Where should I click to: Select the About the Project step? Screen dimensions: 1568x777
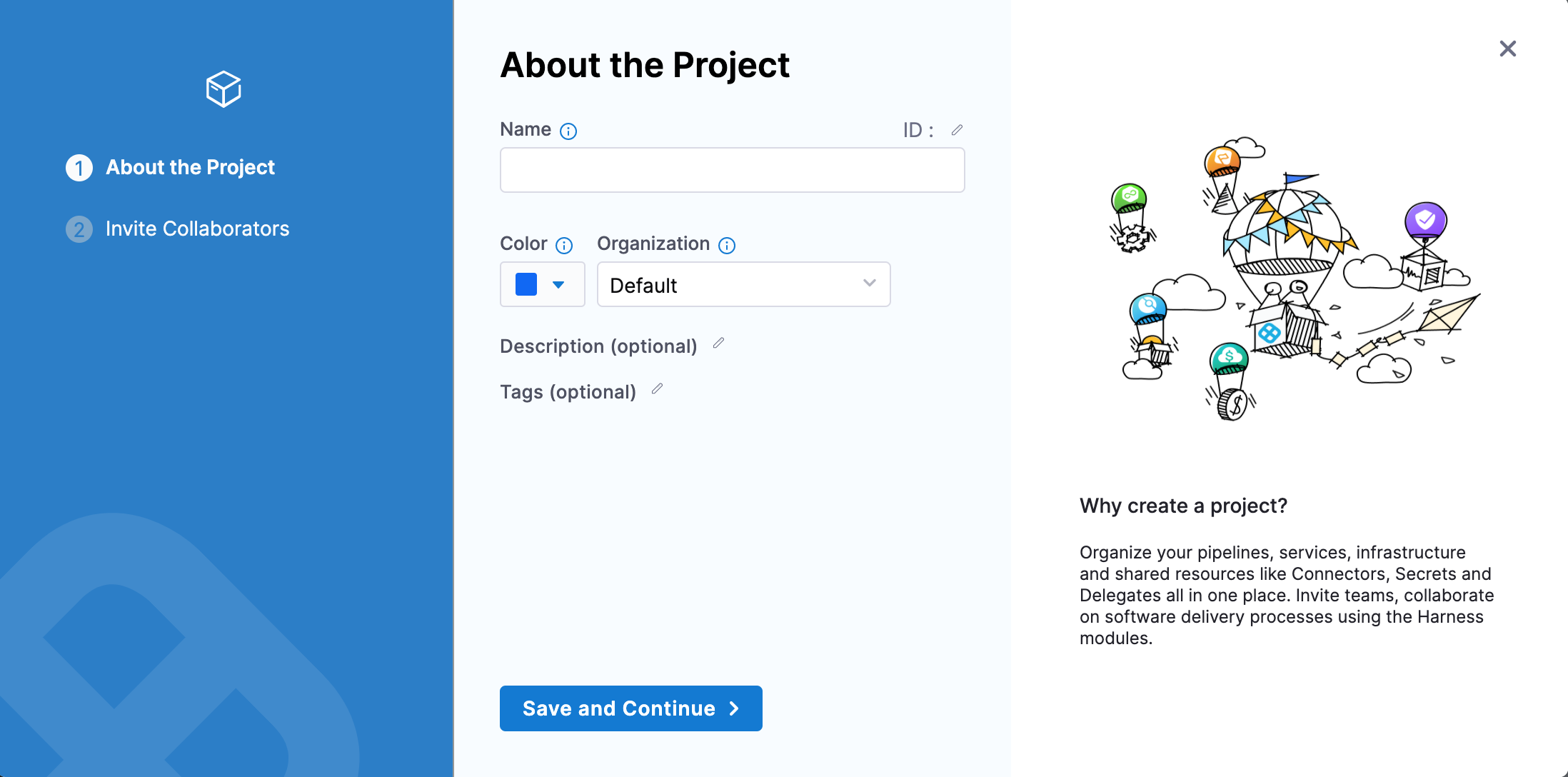[x=190, y=167]
